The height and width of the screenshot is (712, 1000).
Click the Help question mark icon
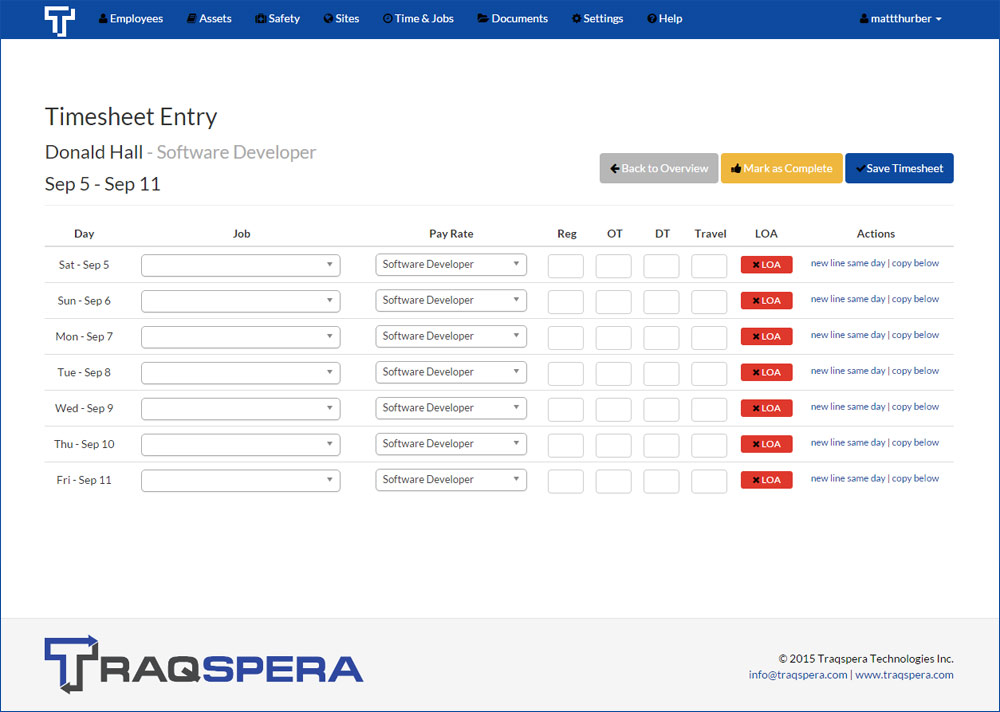click(x=650, y=18)
